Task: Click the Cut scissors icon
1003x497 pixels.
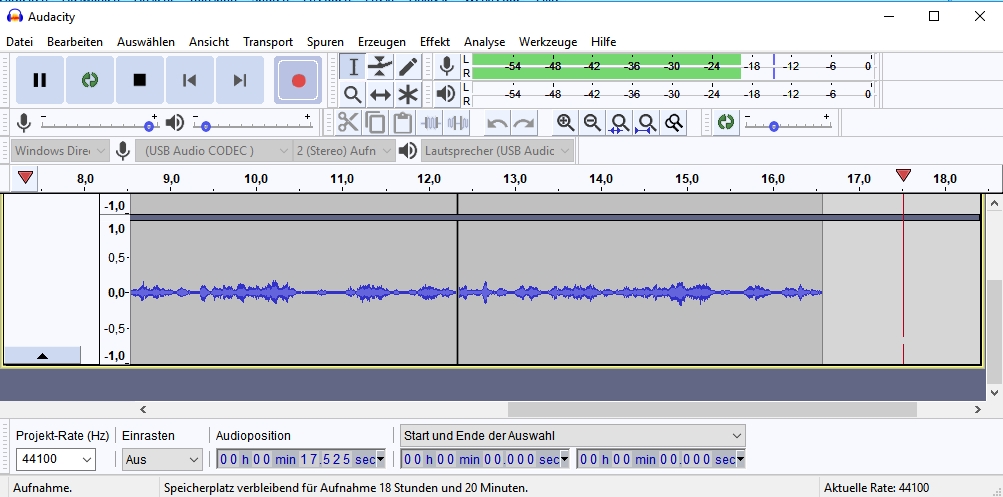Action: coord(349,122)
